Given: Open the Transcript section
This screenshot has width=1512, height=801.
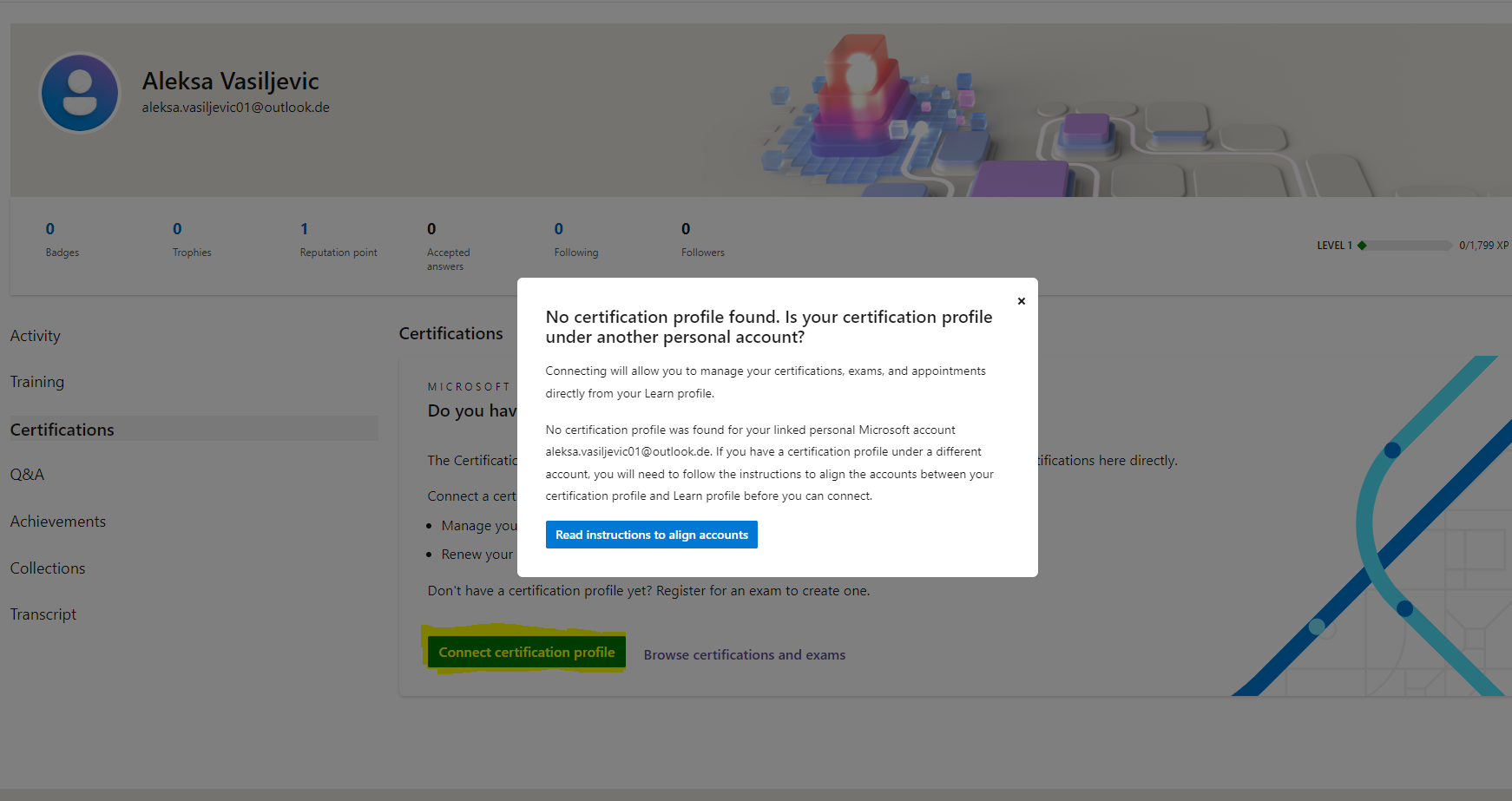Looking at the screenshot, I should (x=43, y=614).
